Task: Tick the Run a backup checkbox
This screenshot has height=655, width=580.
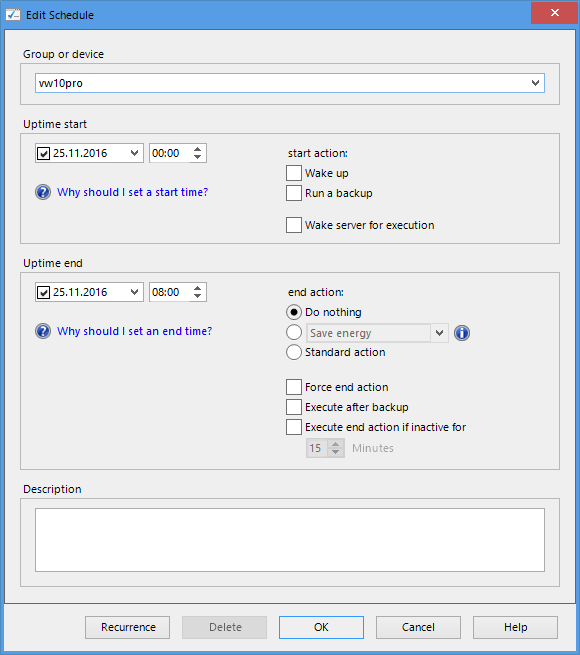Action: pos(294,193)
